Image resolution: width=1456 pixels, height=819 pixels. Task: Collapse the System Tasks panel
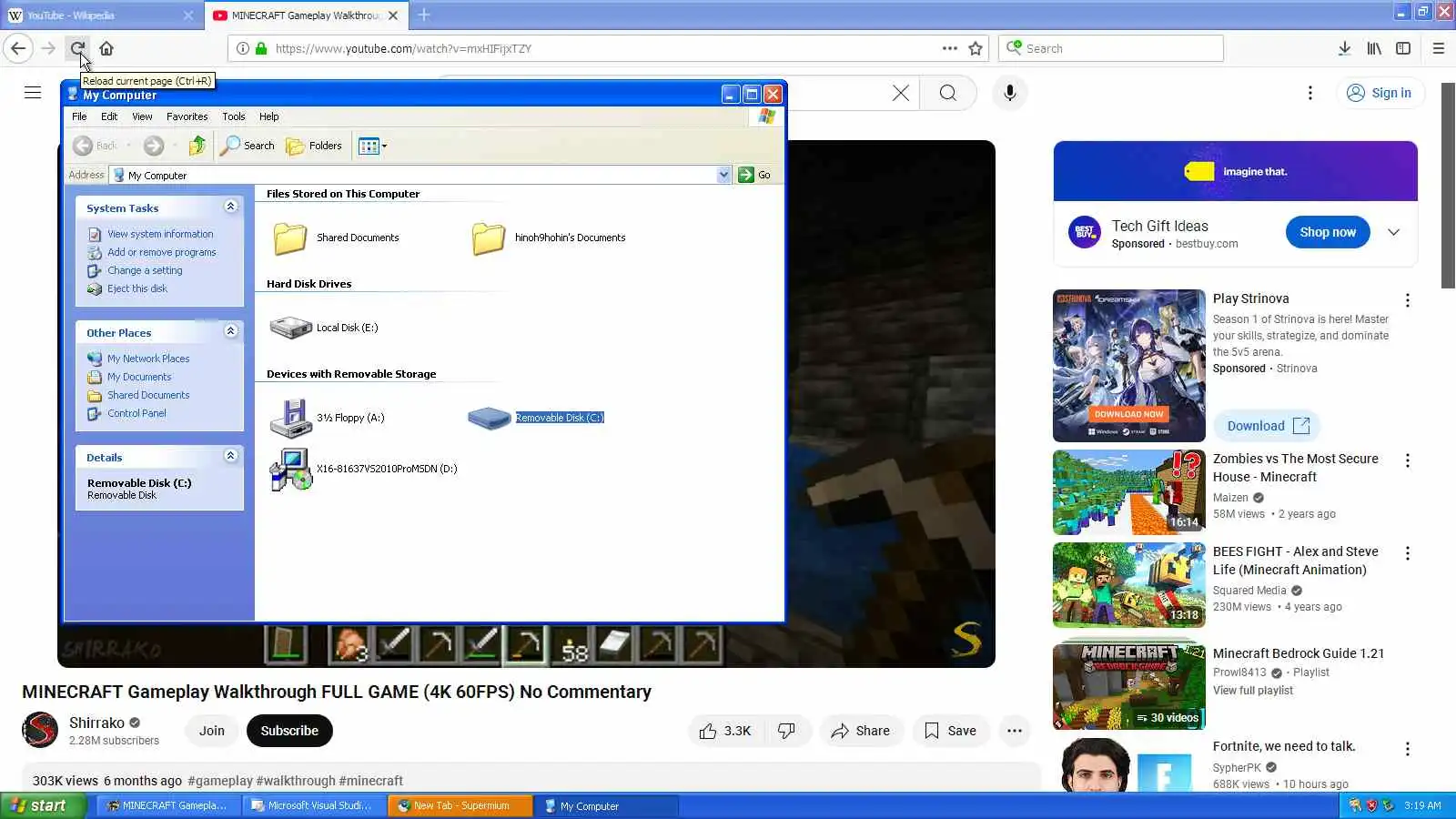pos(231,207)
